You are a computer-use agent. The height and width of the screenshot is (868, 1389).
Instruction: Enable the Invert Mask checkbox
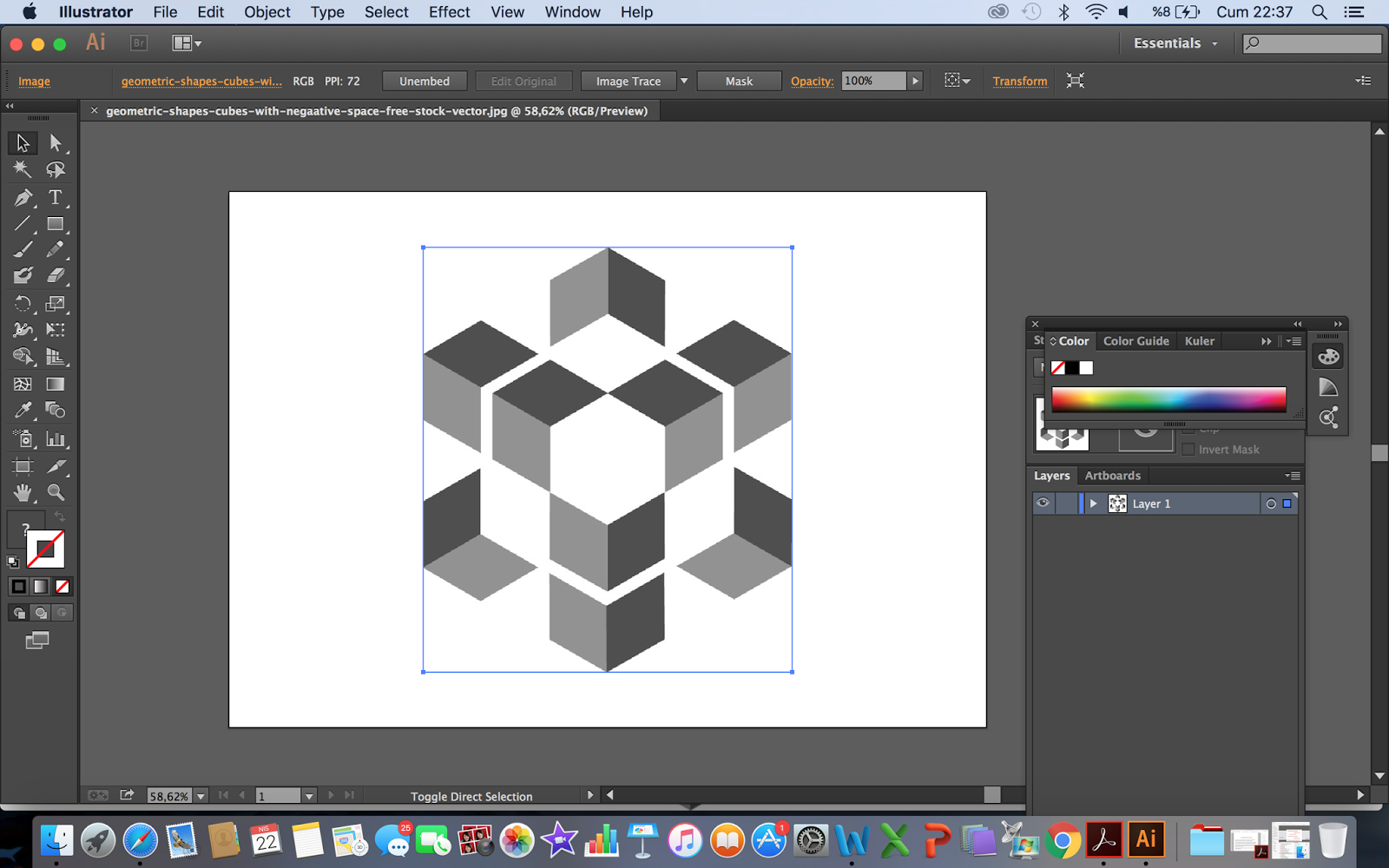[1188, 450]
